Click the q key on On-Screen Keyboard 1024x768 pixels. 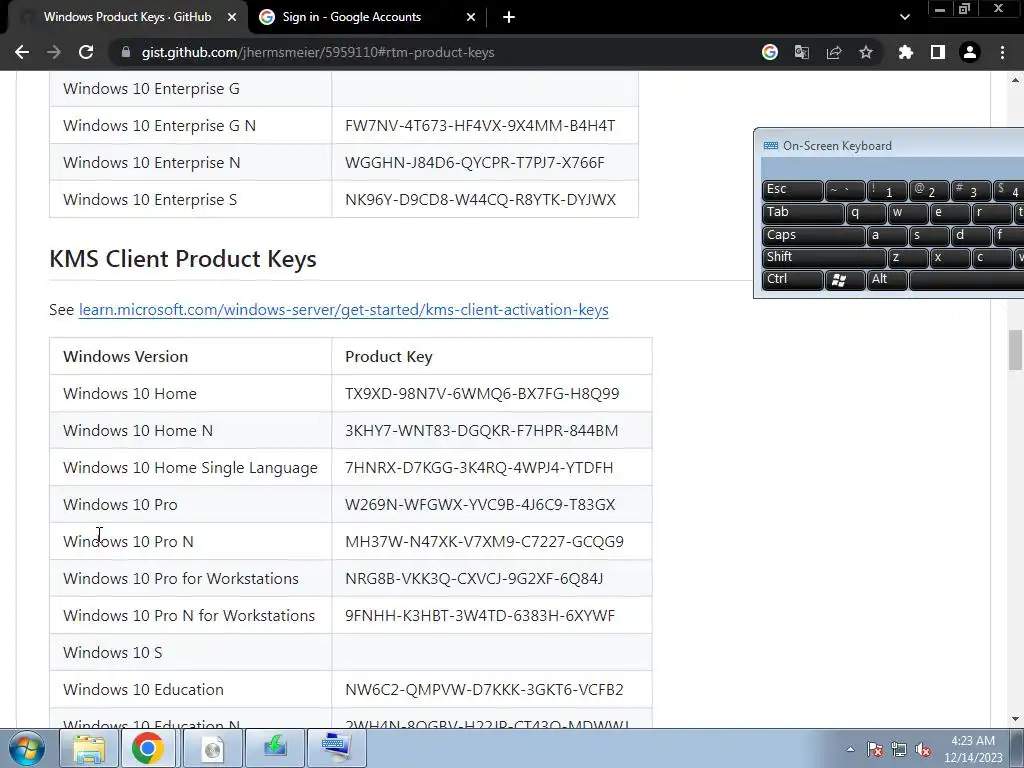point(866,213)
